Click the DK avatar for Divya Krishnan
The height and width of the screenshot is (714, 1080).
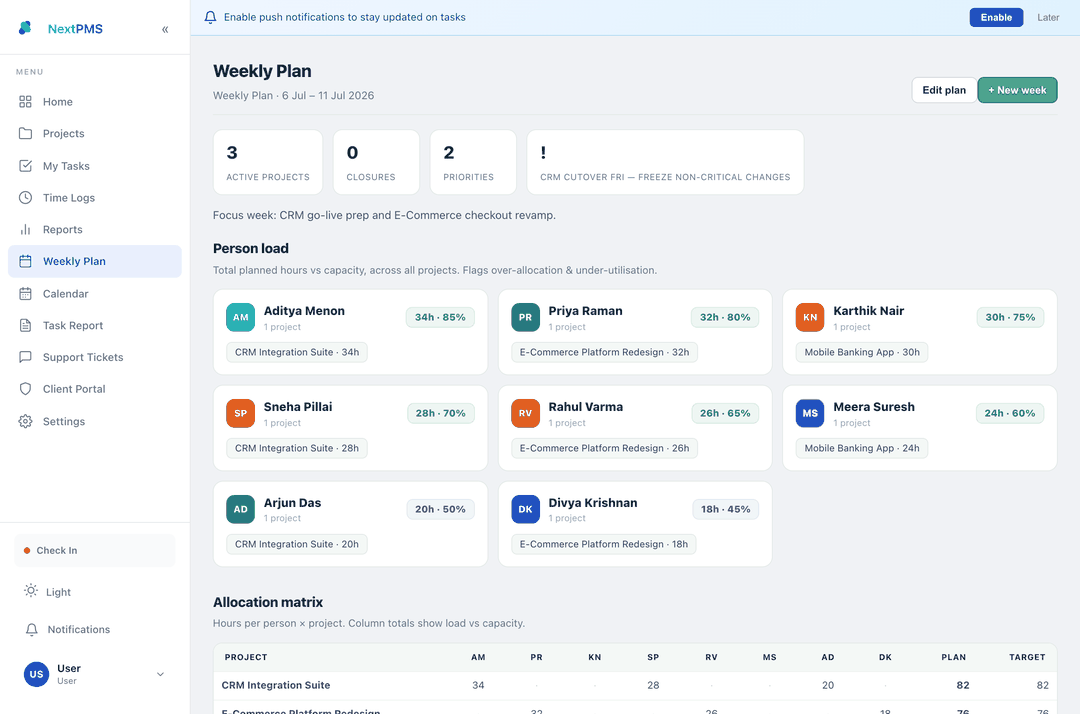(526, 510)
